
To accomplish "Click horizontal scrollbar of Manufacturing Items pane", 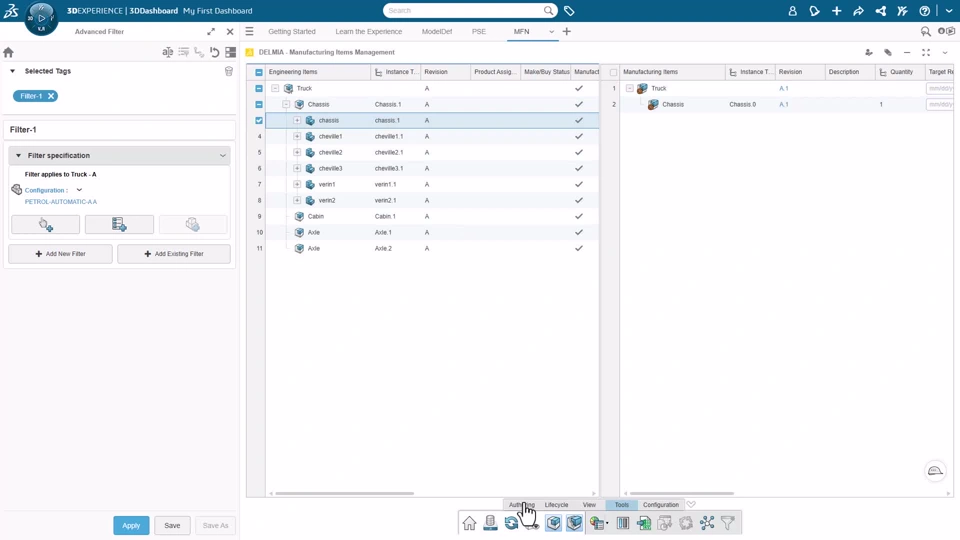I will [x=681, y=493].
